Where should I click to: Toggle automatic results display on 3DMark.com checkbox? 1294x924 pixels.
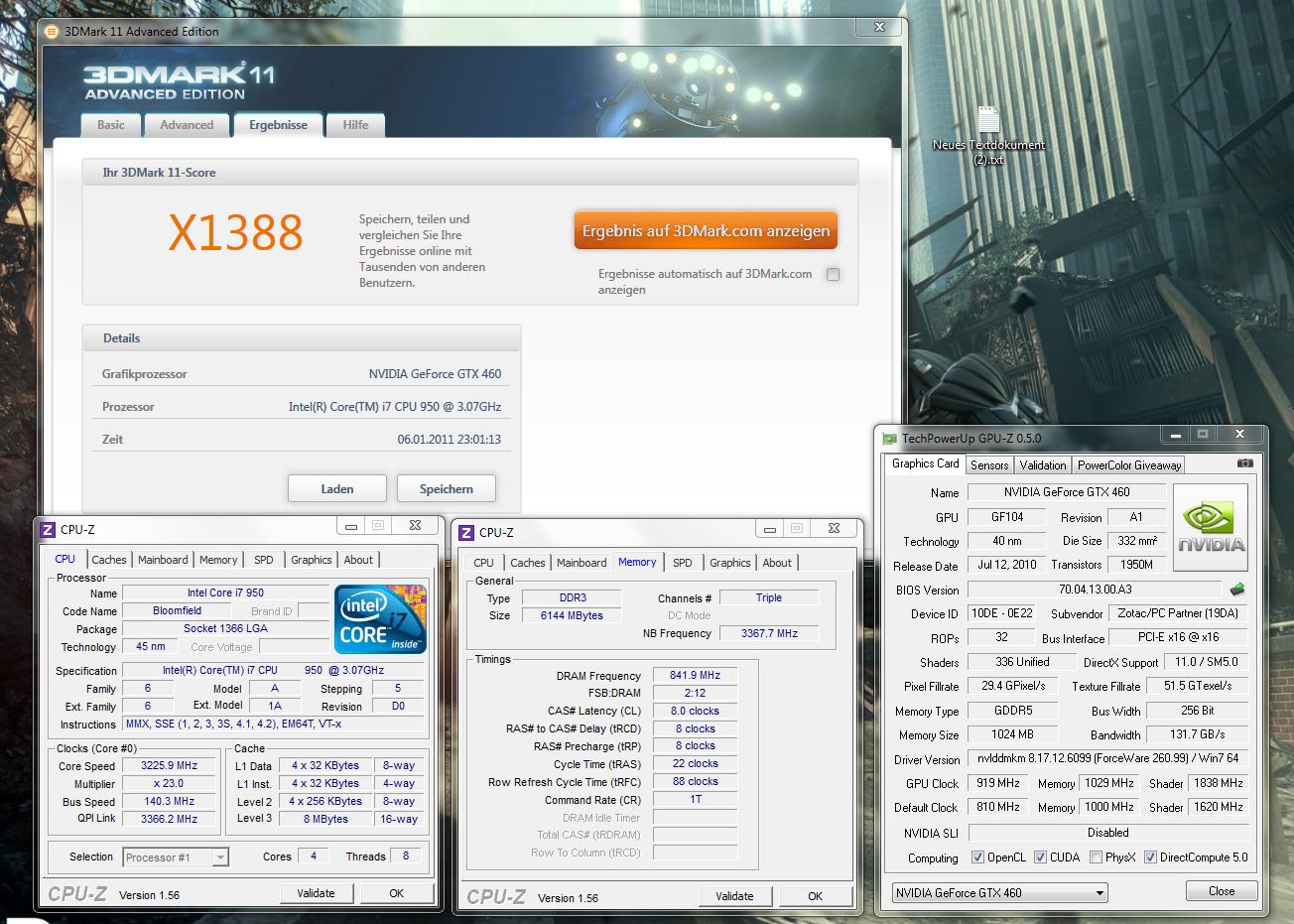coord(833,274)
